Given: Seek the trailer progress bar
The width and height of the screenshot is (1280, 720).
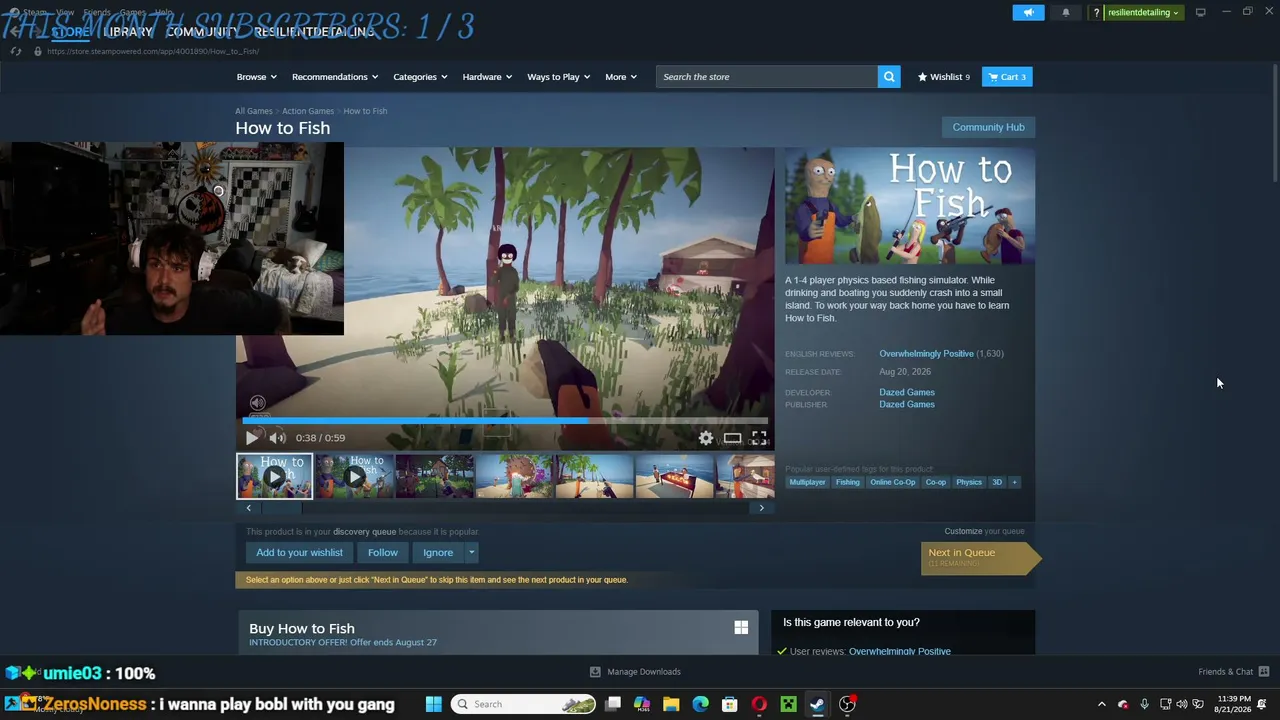Looking at the screenshot, I should point(505,421).
